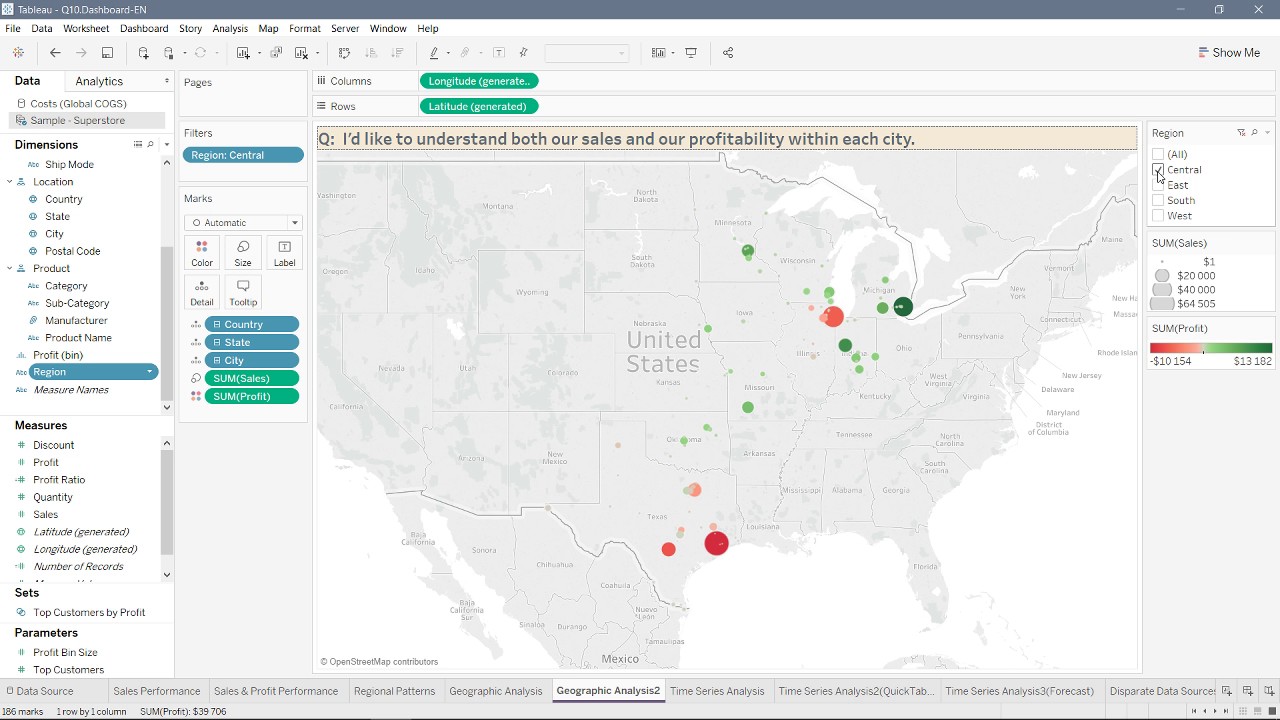This screenshot has height=720, width=1280.
Task: Click the SUM(Profit) red-green color legend bar
Action: (x=1211, y=348)
